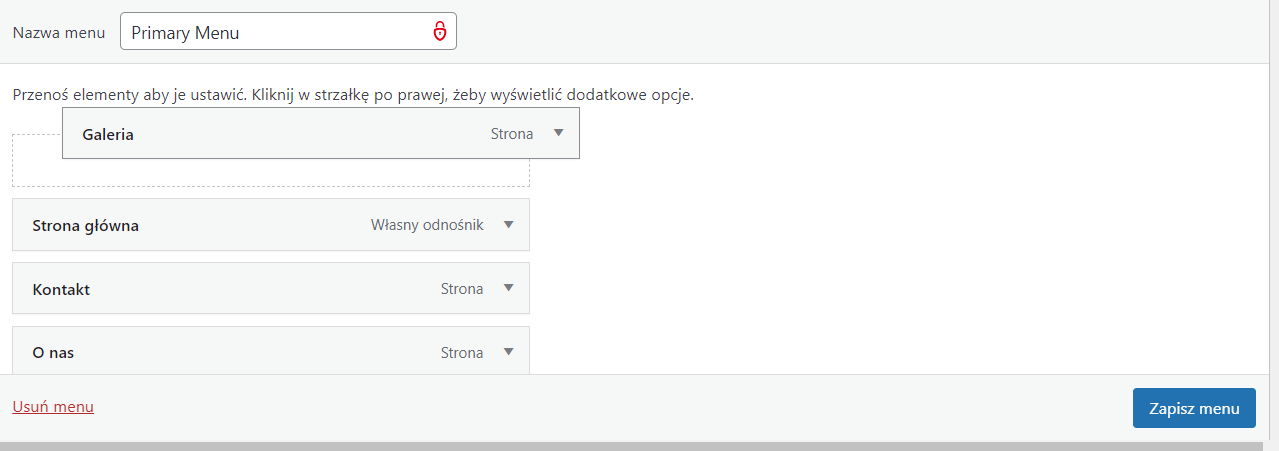
Task: Open the Kontakt item dropdown arrow
Action: (x=508, y=288)
